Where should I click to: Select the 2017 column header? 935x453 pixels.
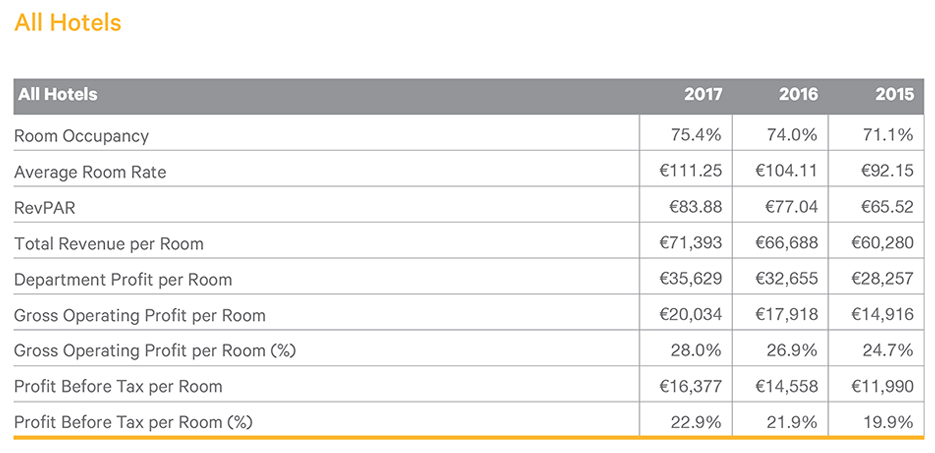[x=702, y=95]
